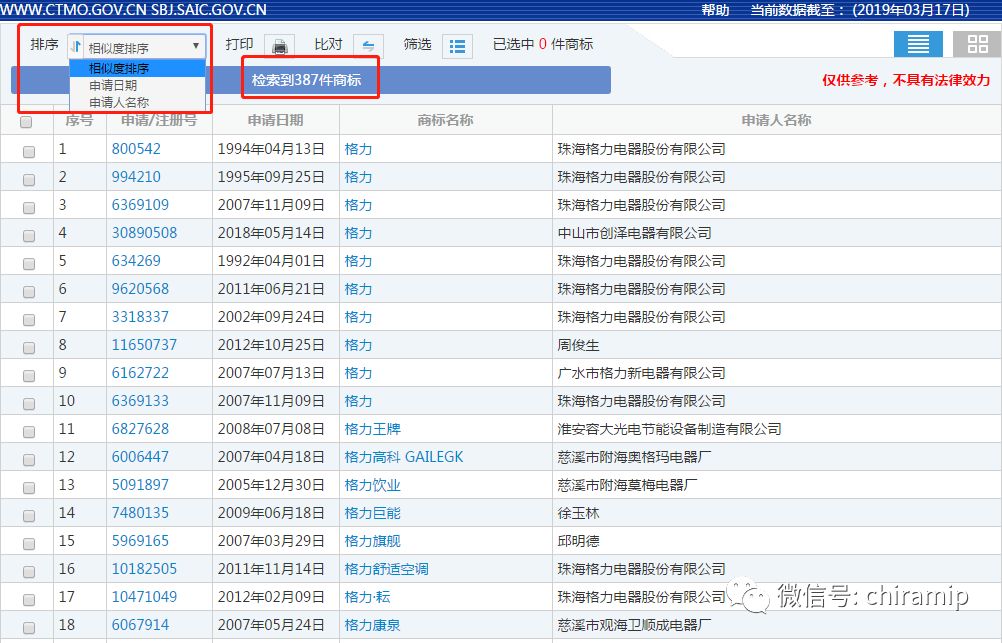Open trademark 格力舒适空调
The height and width of the screenshot is (643, 1002).
pos(387,569)
